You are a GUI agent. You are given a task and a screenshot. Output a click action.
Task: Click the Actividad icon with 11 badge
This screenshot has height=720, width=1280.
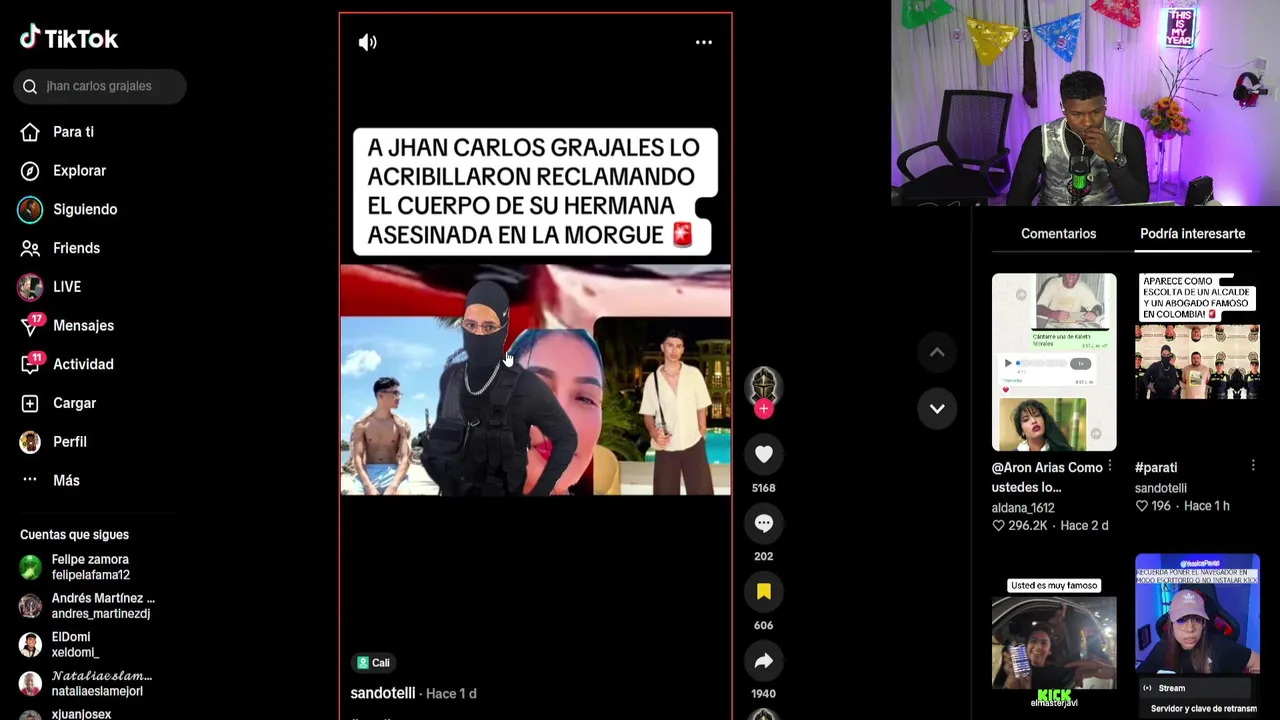coord(32,364)
